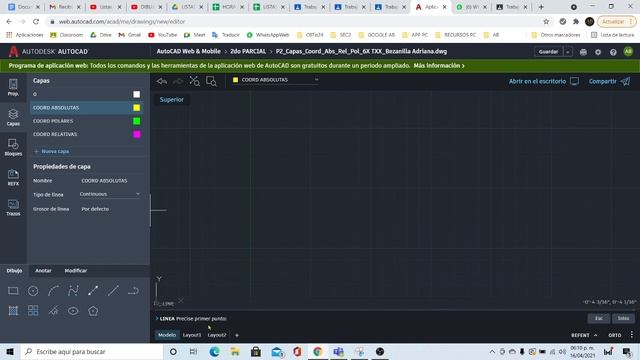Screen dimensions: 640x360
Task: Open the Prop. sidebar panel
Action: [13, 87]
